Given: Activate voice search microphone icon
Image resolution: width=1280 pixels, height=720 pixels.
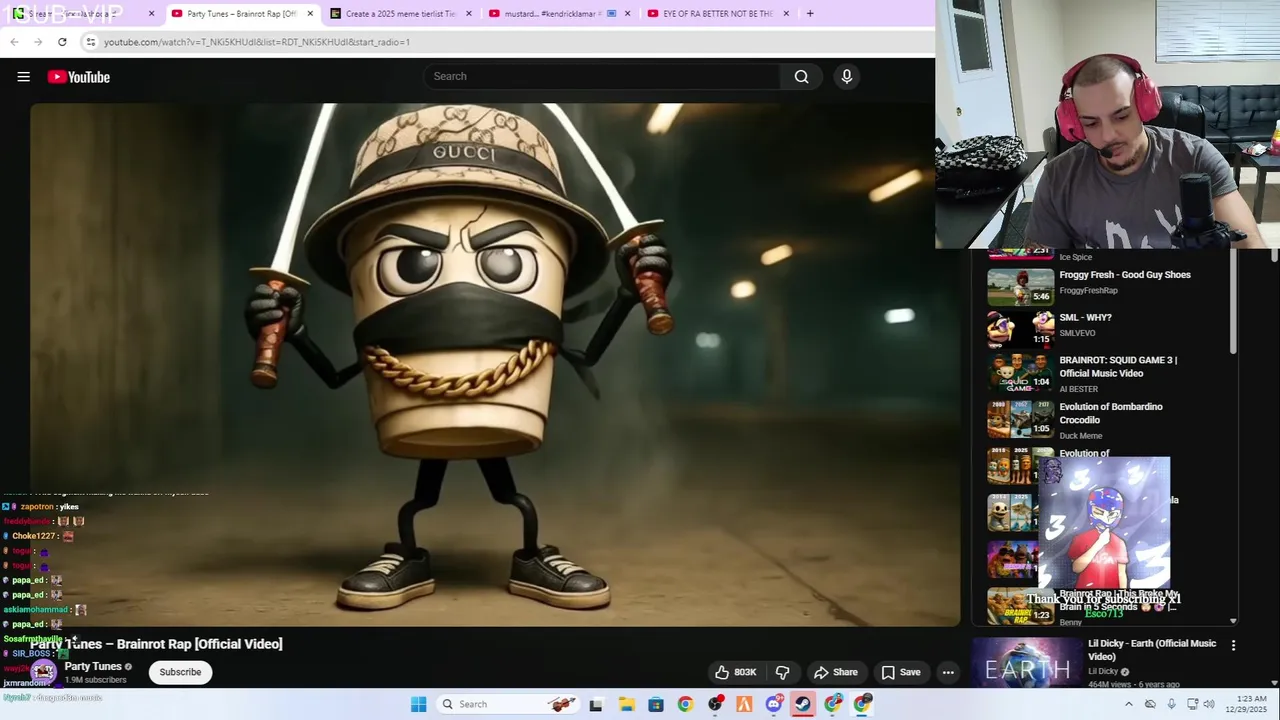Looking at the screenshot, I should coord(847,76).
